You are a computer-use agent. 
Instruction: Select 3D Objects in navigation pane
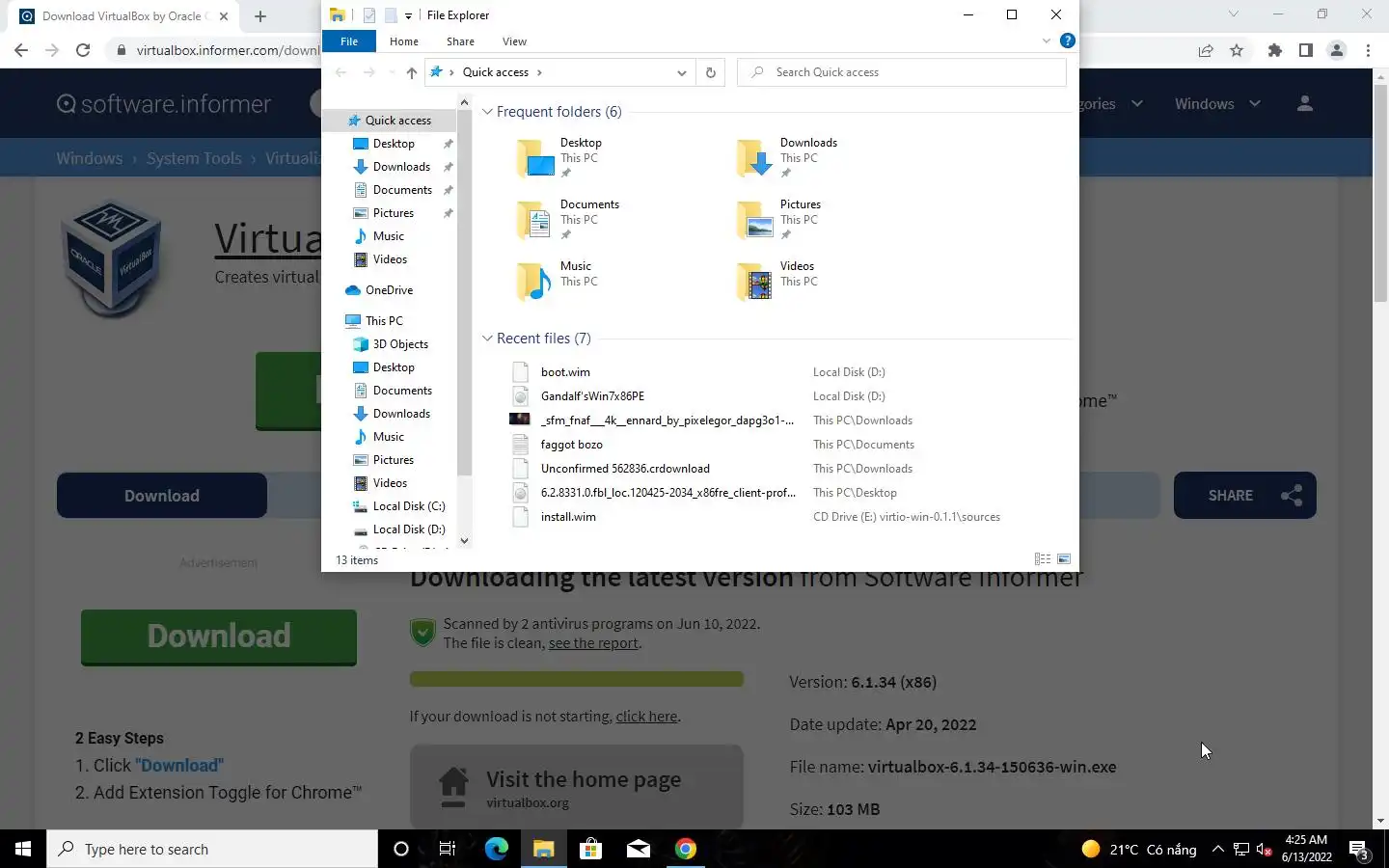click(x=400, y=344)
